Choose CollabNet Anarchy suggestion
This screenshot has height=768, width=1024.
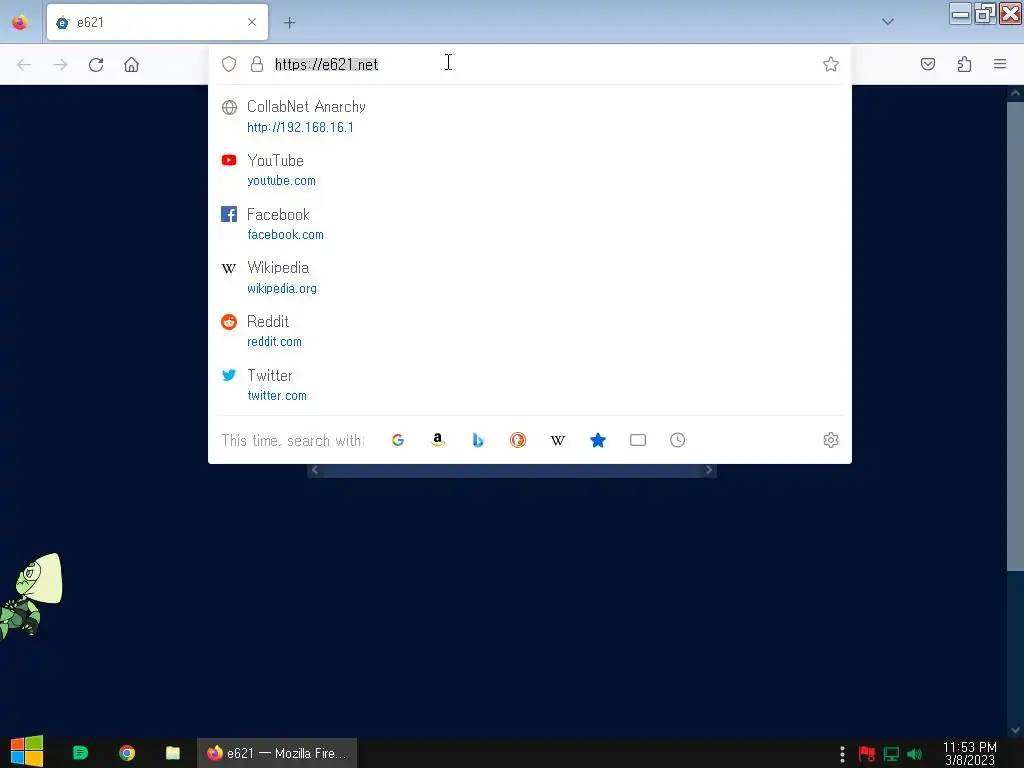click(x=530, y=116)
